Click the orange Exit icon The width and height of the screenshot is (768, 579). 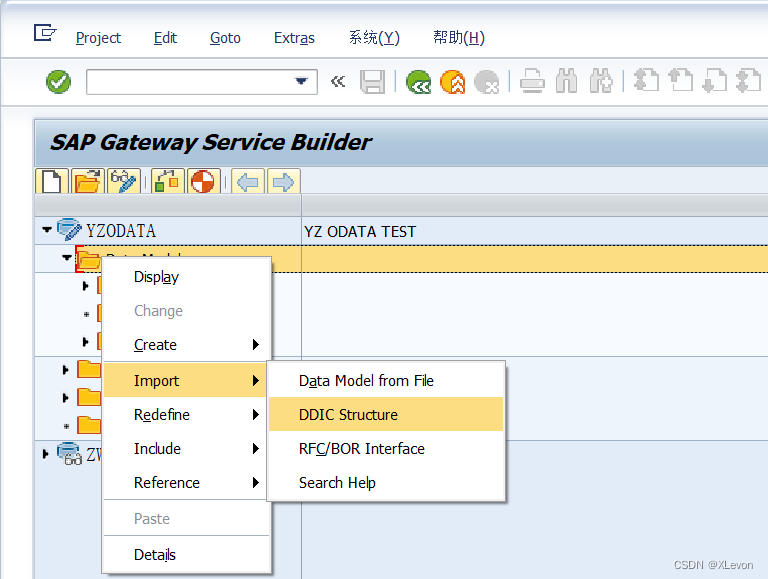453,81
